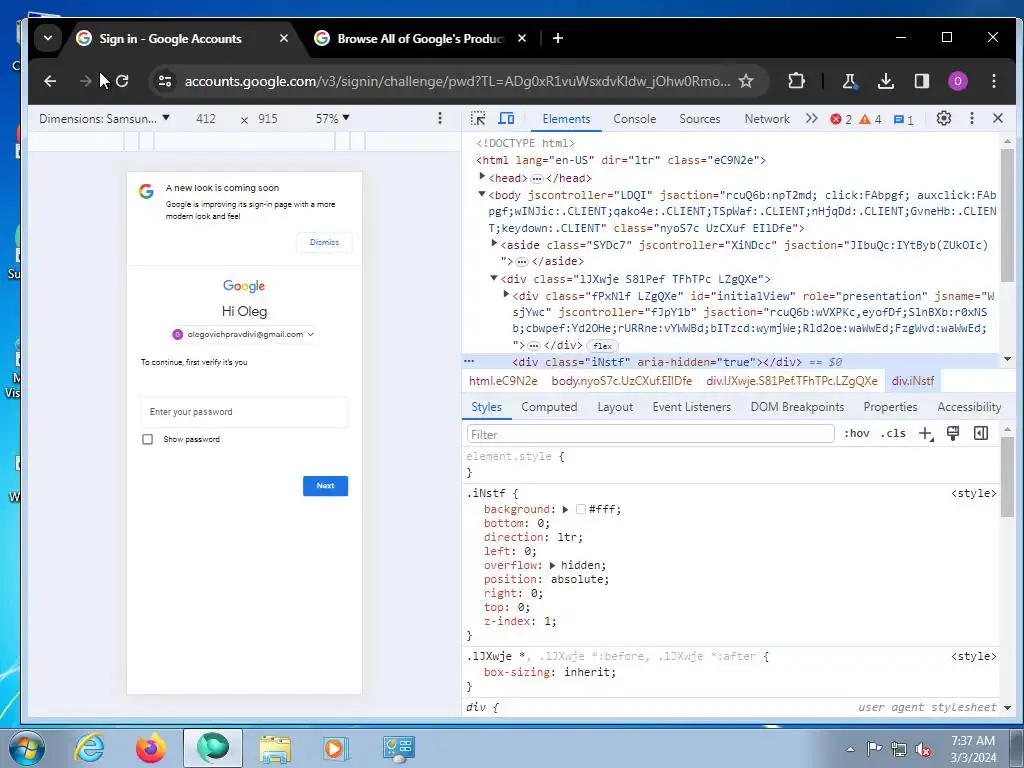Switch to the Computed pane
1024x768 pixels.
549,407
